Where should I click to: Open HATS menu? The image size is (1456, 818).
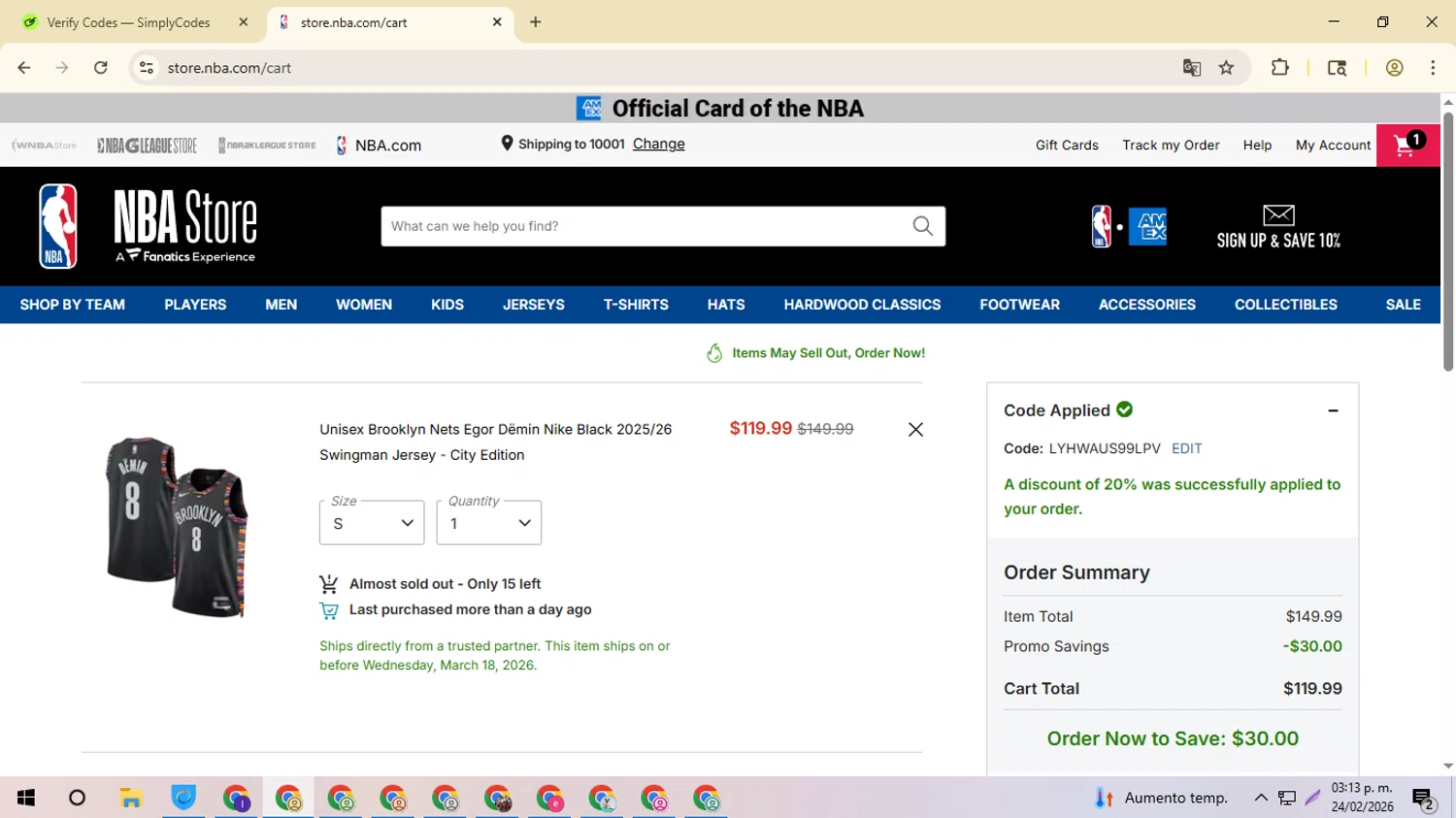726,305
